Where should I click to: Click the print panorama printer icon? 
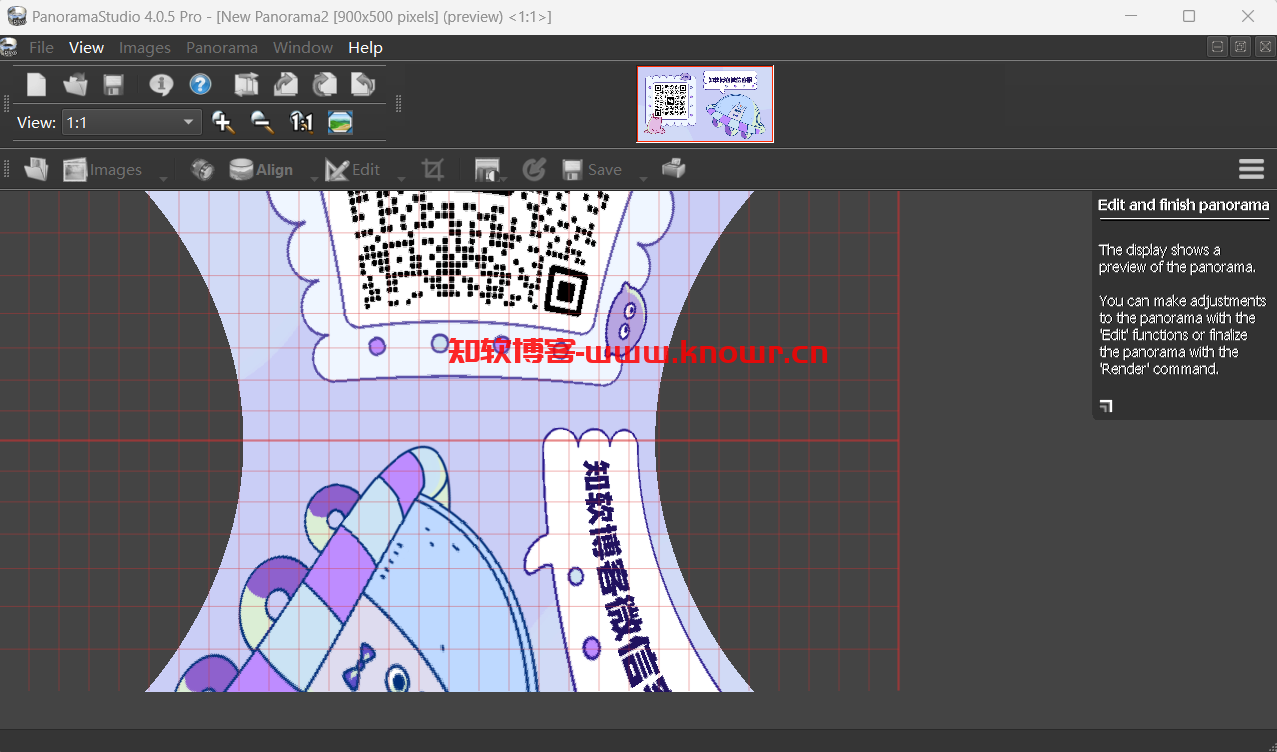point(674,169)
